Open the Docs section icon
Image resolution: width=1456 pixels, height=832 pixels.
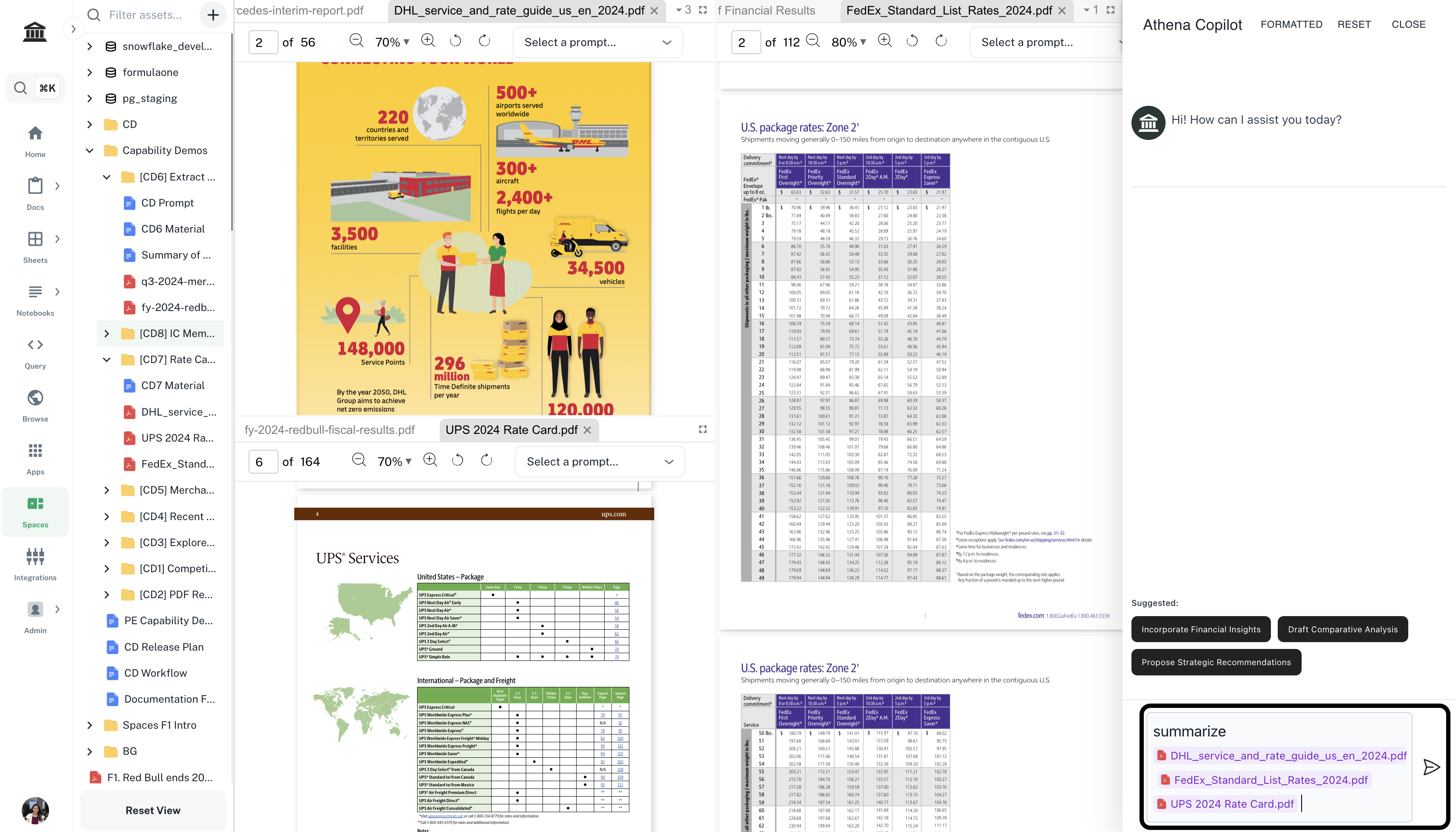coord(35,186)
